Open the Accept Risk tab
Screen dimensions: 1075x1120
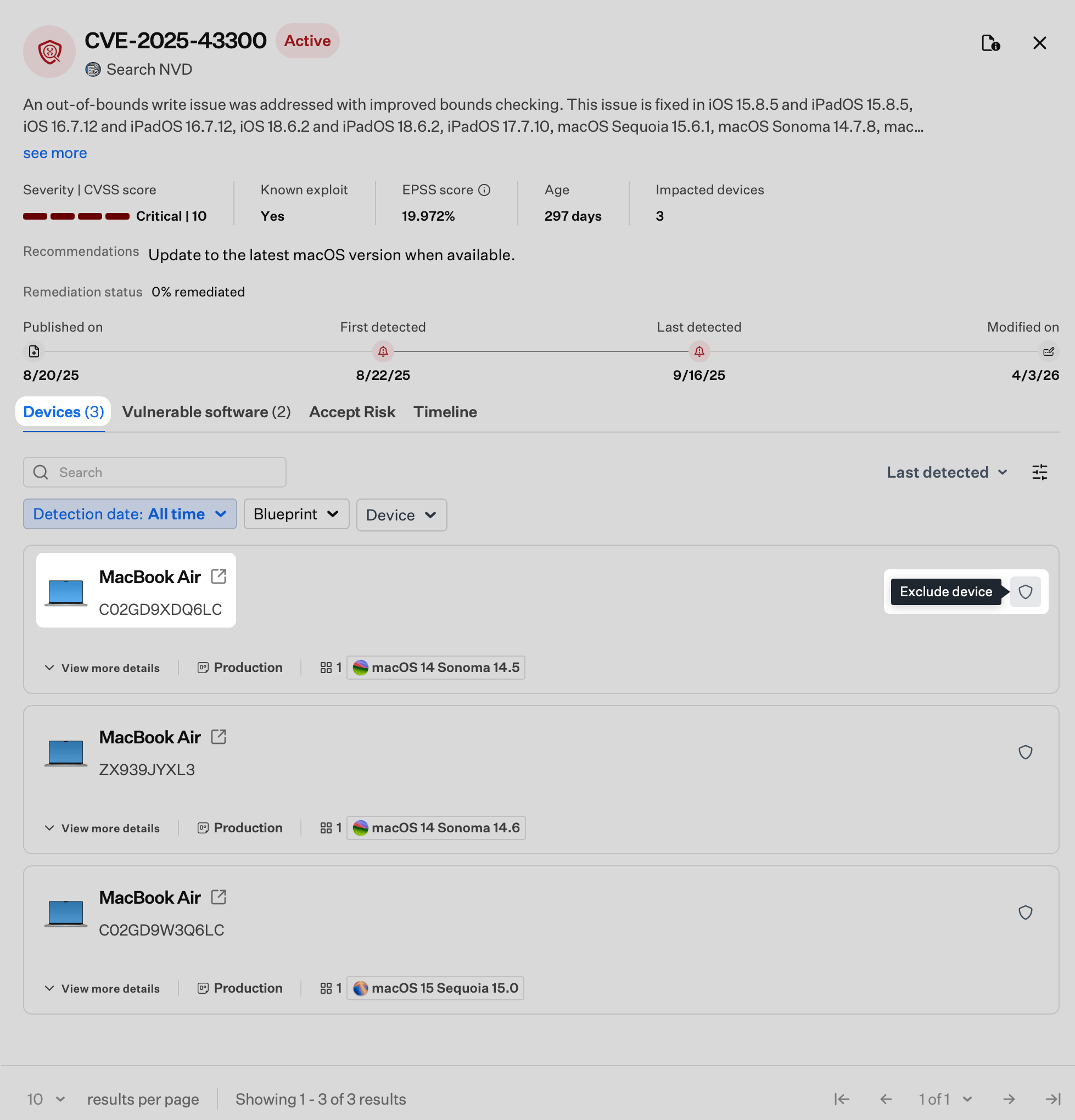coord(352,411)
